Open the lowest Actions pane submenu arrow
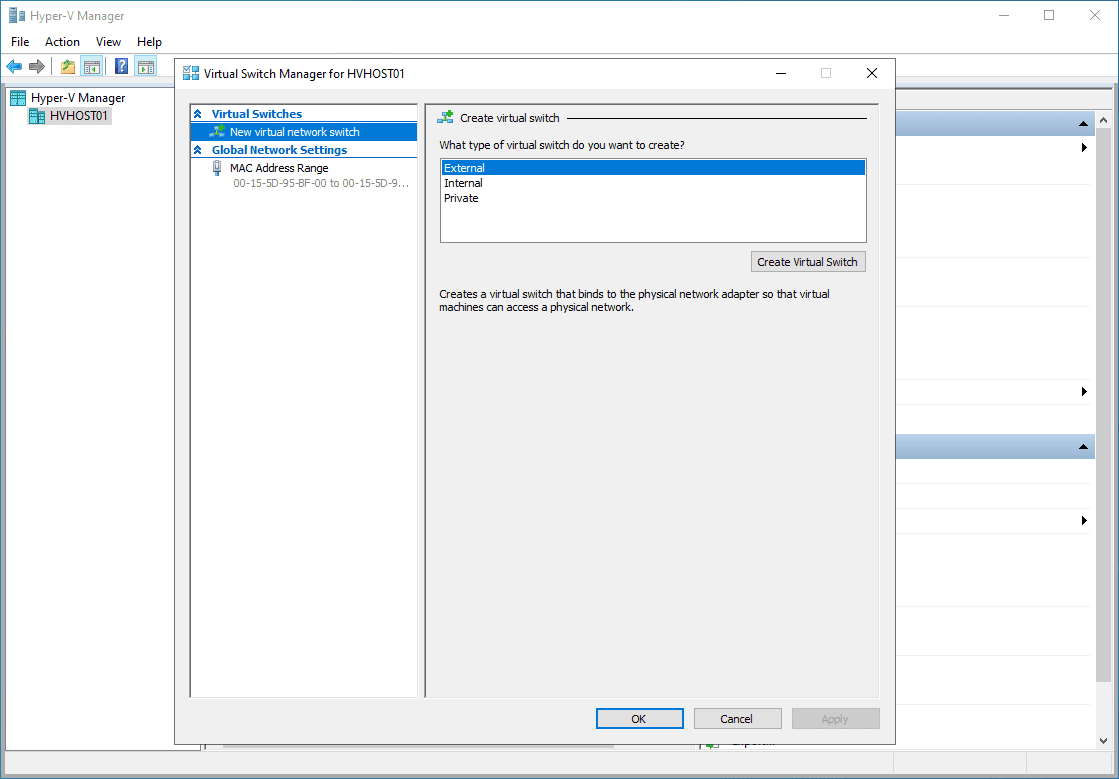1119x779 pixels. click(1084, 521)
